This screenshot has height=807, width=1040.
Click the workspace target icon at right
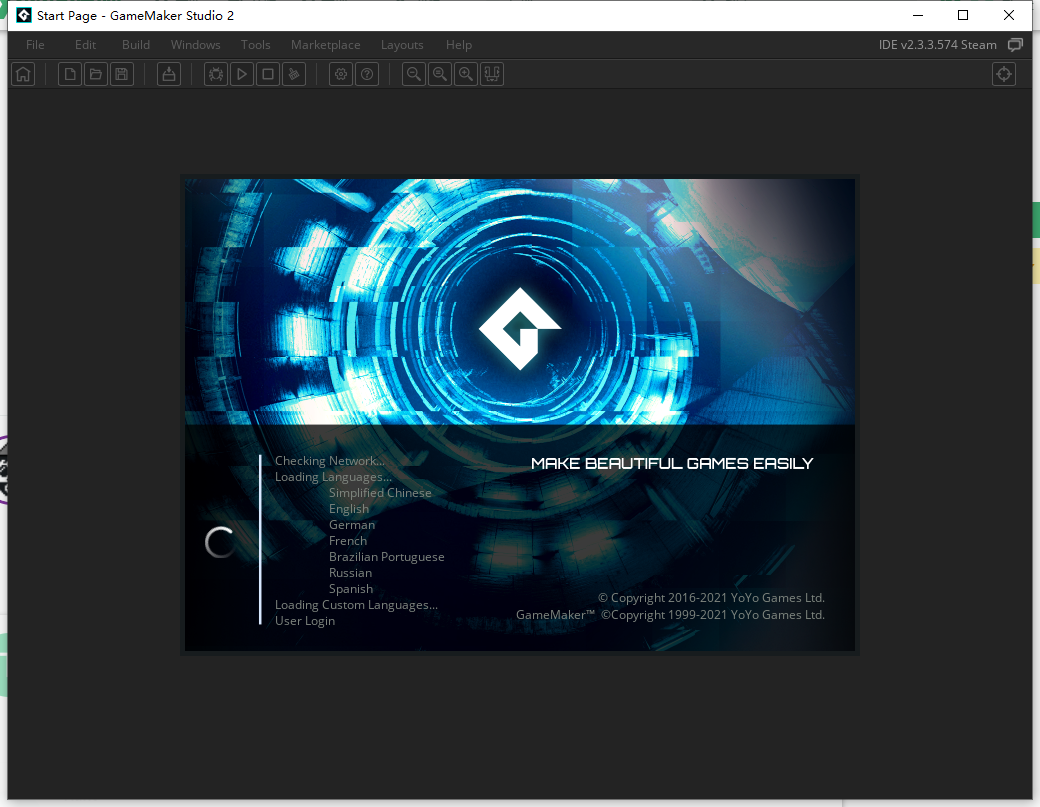click(1004, 74)
